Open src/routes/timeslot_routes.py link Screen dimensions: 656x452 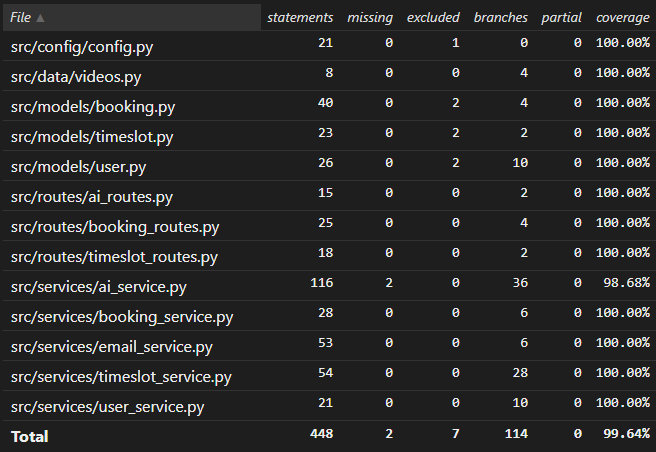click(113, 257)
